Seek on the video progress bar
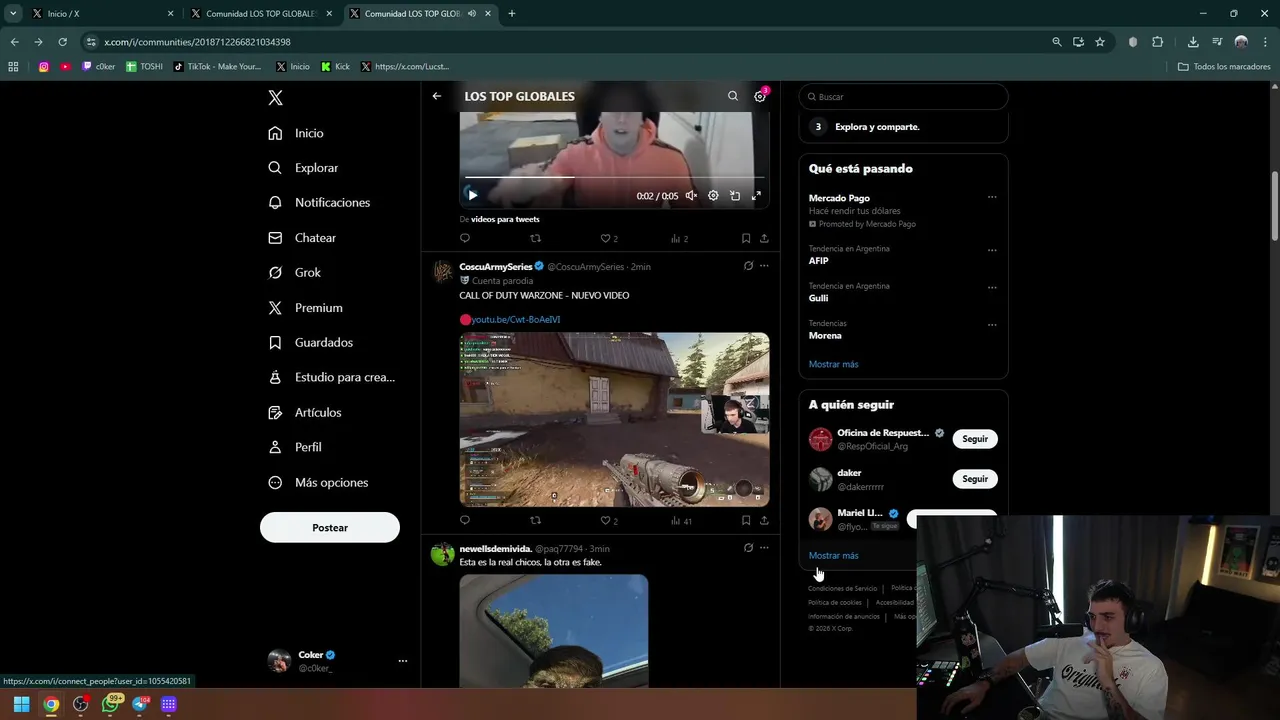Image resolution: width=1280 pixels, height=720 pixels. 614,177
